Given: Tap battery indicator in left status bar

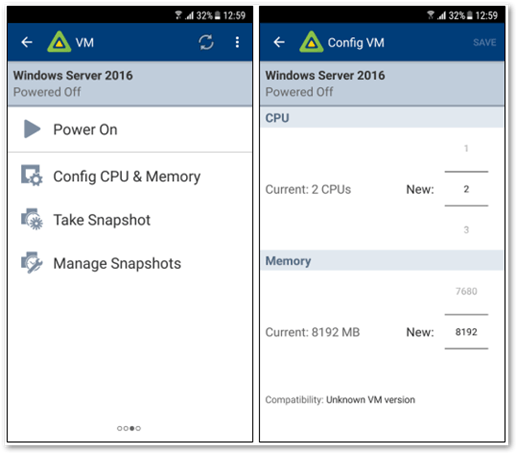Looking at the screenshot, I should click(x=217, y=15).
